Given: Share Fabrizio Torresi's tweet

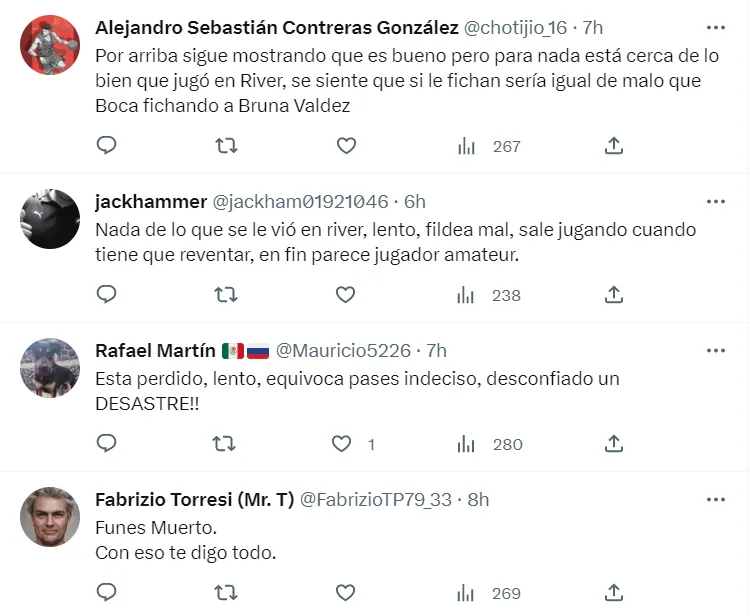Looking at the screenshot, I should click(614, 592).
